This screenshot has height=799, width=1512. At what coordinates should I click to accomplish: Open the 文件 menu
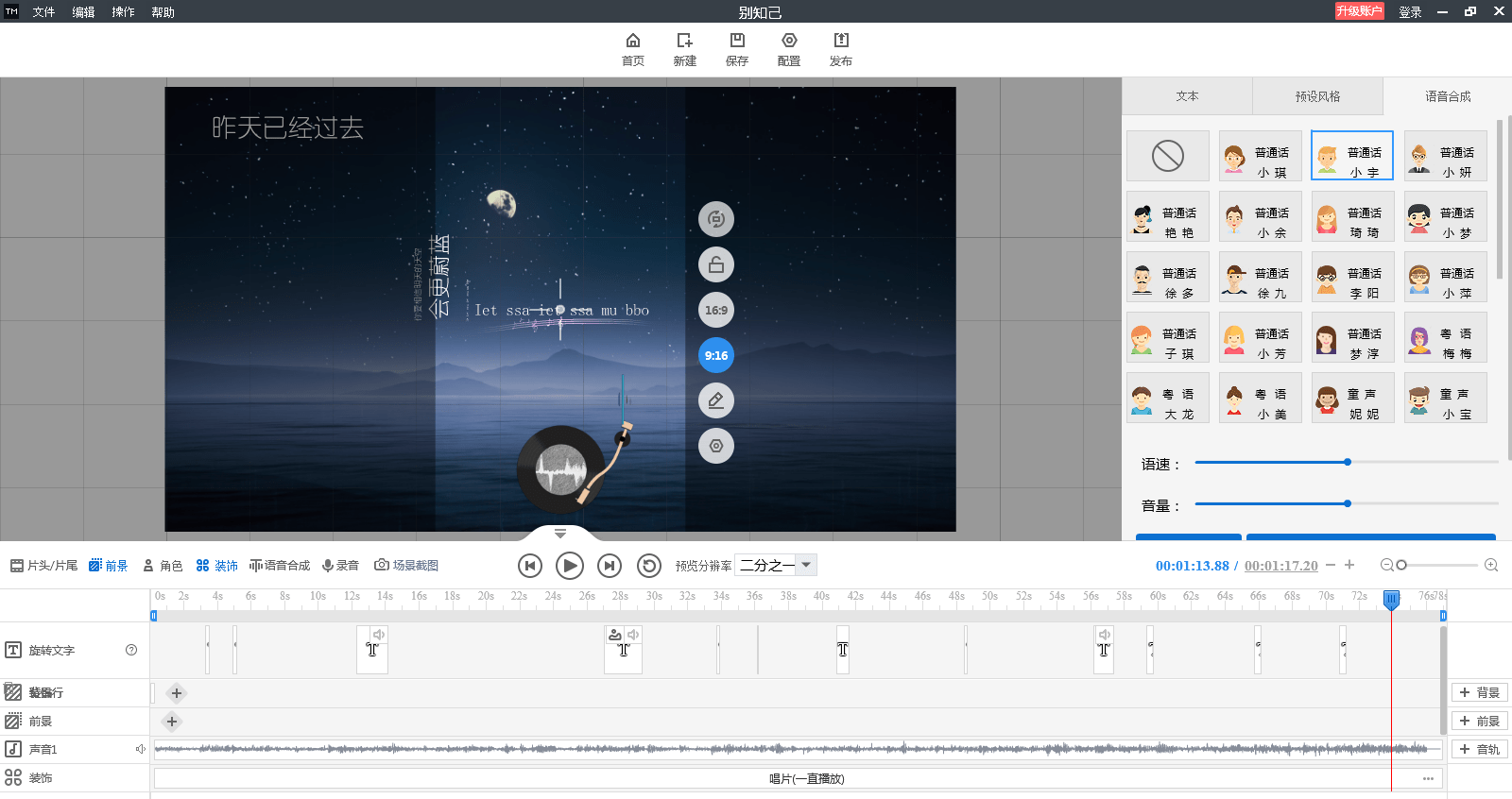[x=43, y=12]
